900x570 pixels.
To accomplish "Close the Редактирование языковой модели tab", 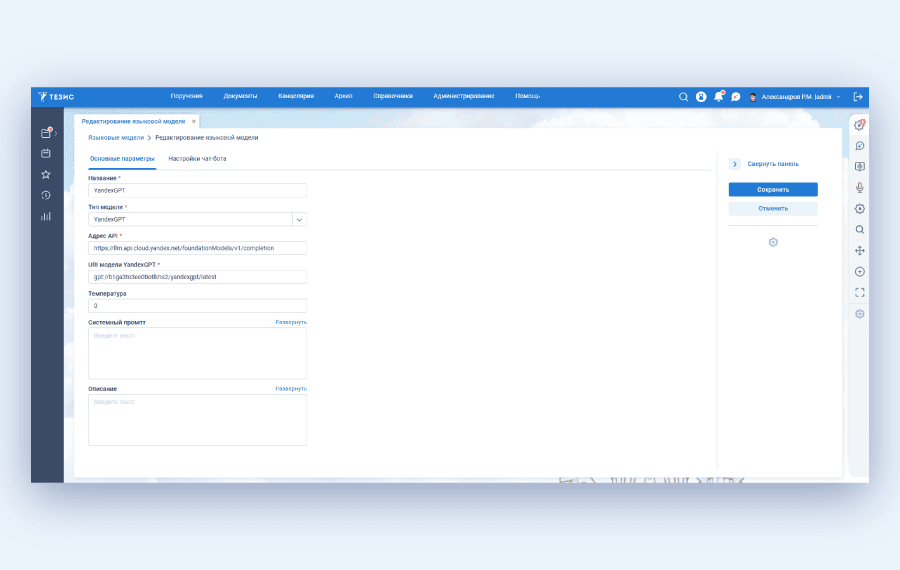I will click(193, 121).
